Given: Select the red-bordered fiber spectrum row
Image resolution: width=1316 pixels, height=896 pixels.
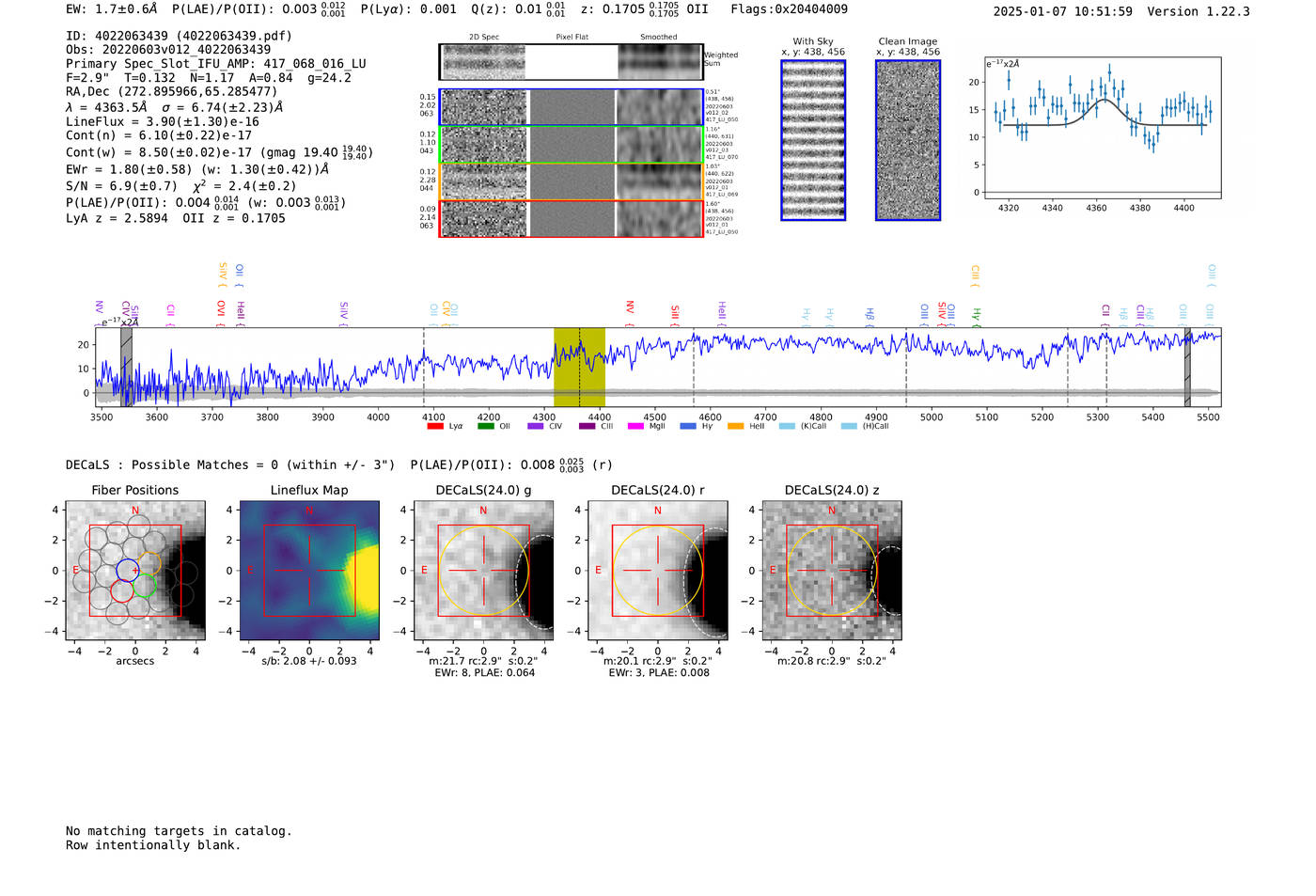Looking at the screenshot, I should (x=571, y=218).
